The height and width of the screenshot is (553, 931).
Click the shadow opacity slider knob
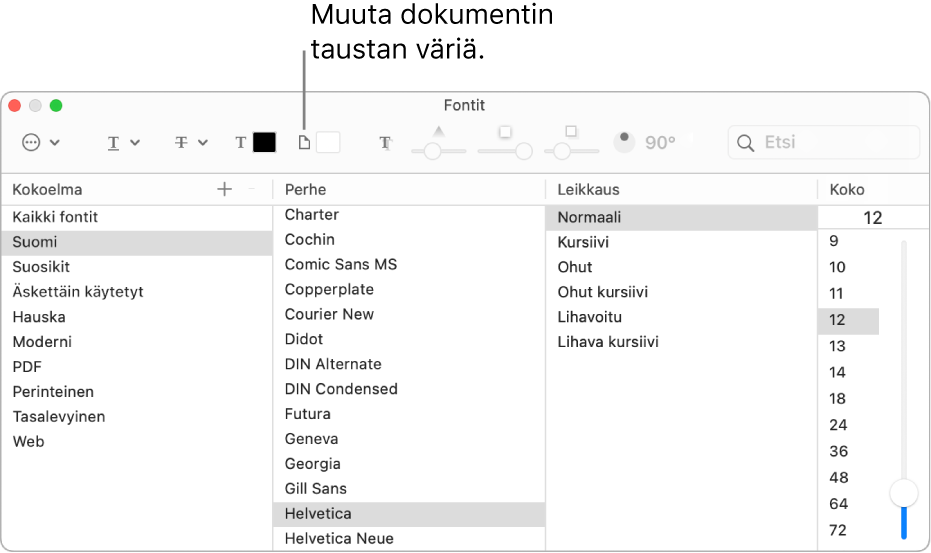click(432, 151)
